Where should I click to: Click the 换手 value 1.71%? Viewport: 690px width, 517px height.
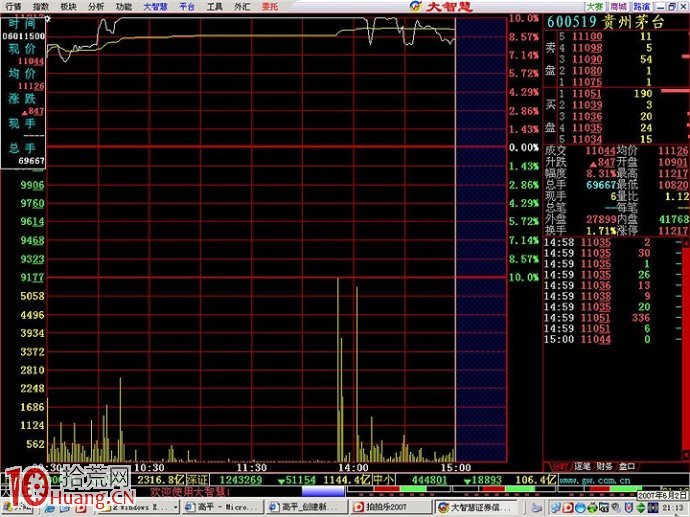(601, 230)
